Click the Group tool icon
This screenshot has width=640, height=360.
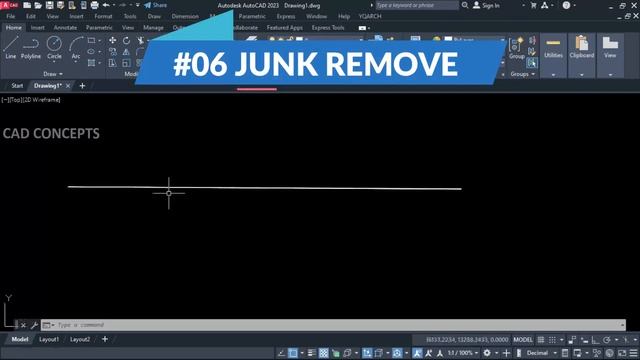pos(516,48)
